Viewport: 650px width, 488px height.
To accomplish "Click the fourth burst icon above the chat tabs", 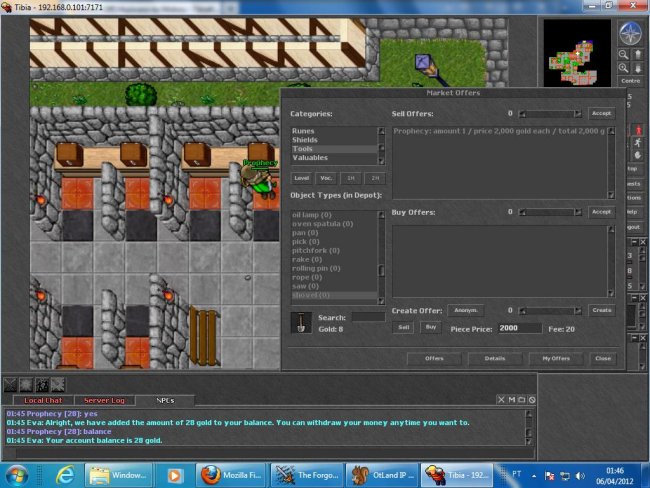I will pyautogui.click(x=58, y=385).
